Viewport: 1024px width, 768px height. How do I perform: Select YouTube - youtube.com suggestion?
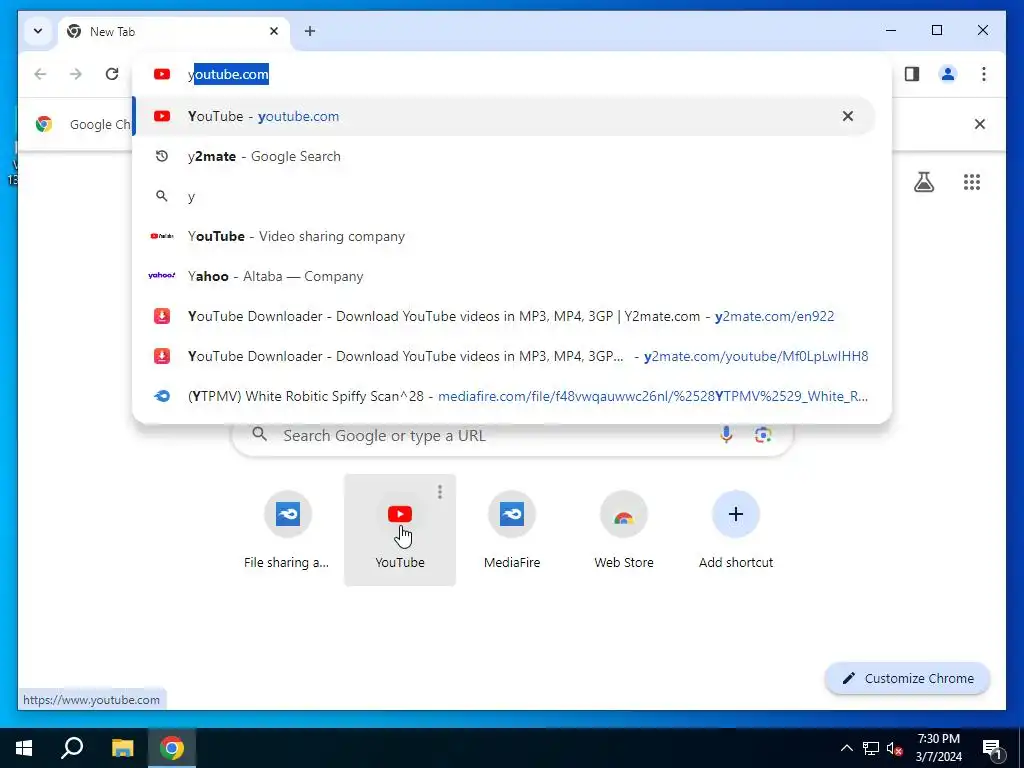504,116
